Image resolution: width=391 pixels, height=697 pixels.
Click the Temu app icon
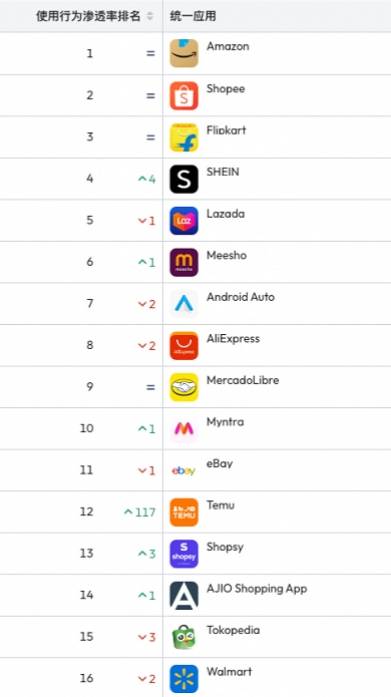(x=184, y=512)
